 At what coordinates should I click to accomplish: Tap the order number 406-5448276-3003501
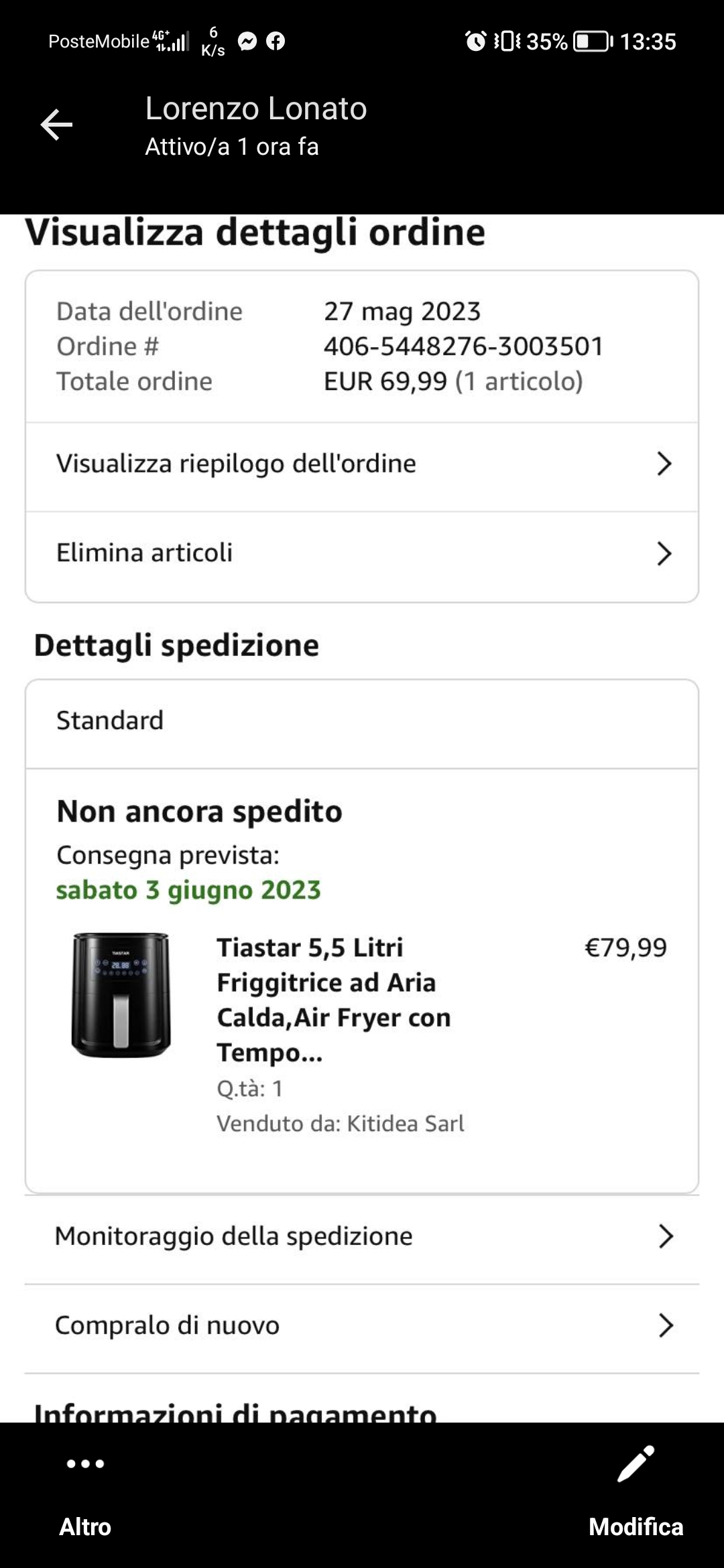pyautogui.click(x=463, y=346)
